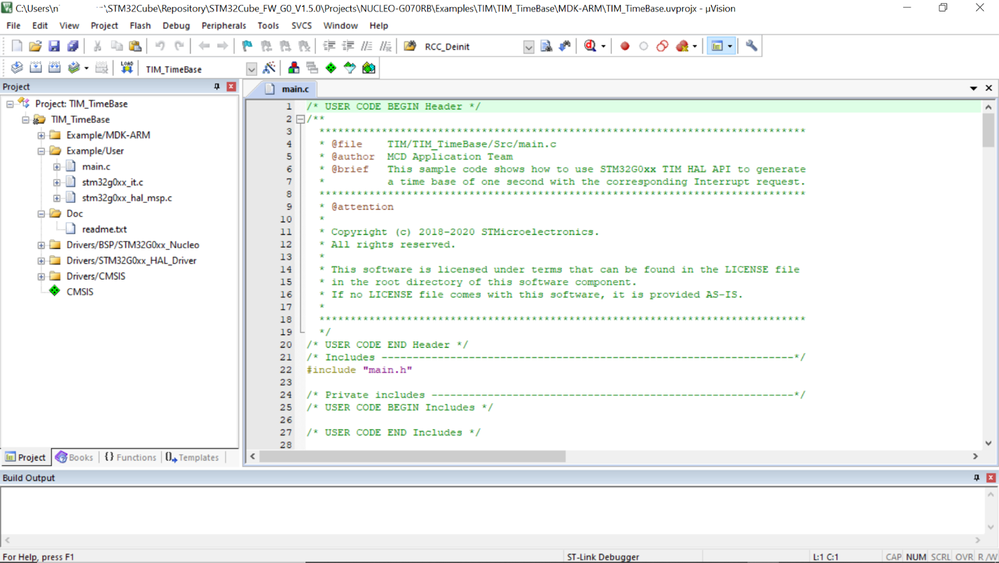
Task: Toggle the window layout toolbar button
Action: pyautogui.click(x=717, y=46)
